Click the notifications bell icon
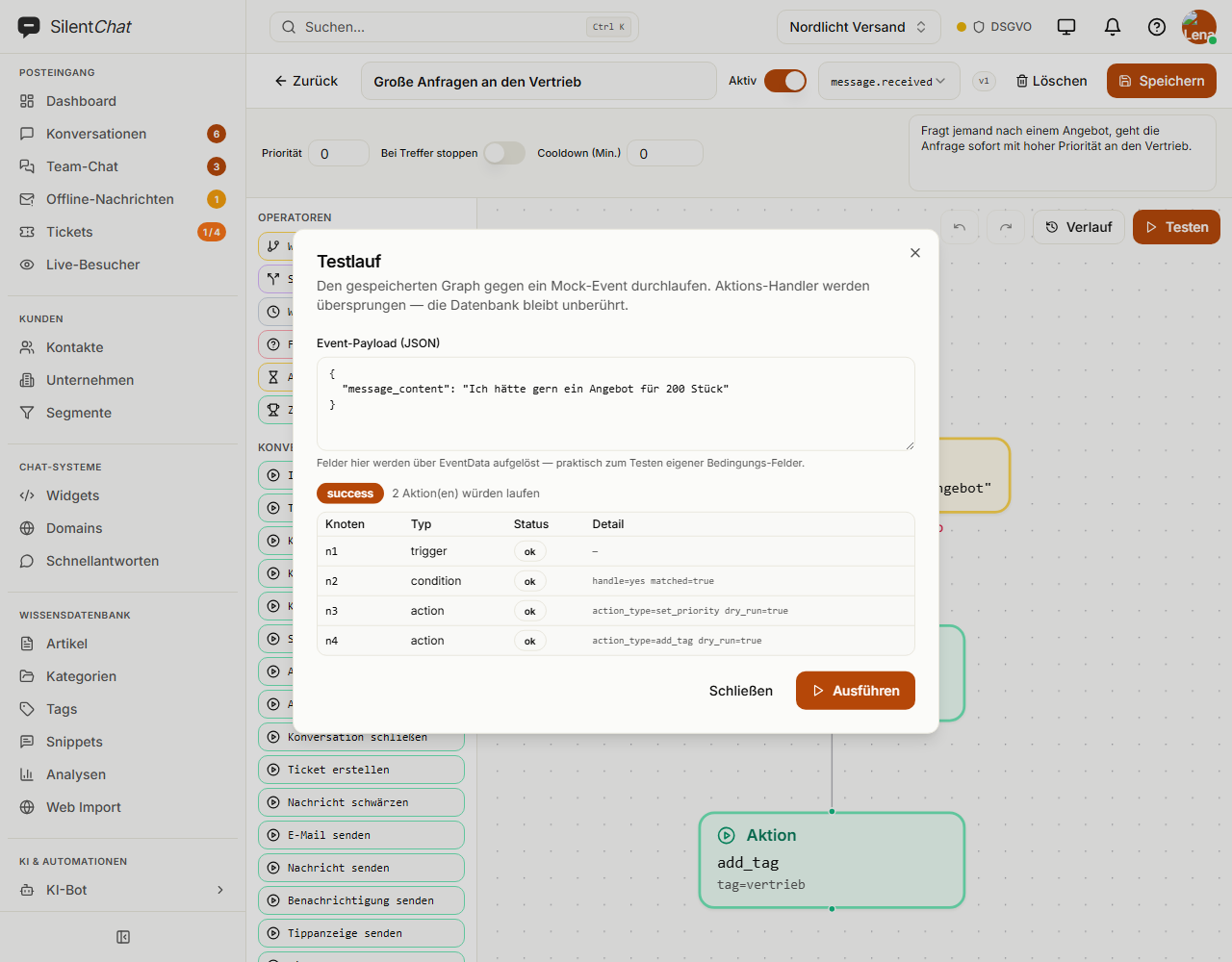Image resolution: width=1232 pixels, height=962 pixels. click(x=1113, y=27)
